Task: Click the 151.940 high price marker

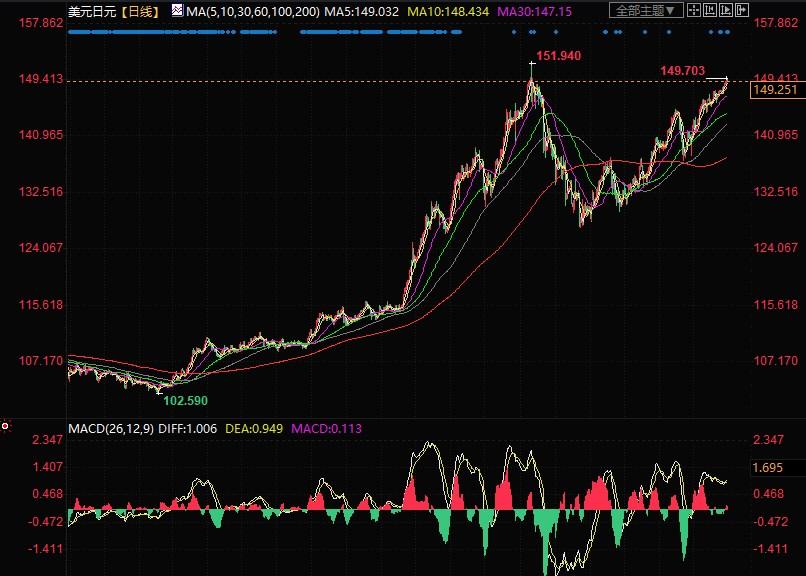Action: pos(558,55)
